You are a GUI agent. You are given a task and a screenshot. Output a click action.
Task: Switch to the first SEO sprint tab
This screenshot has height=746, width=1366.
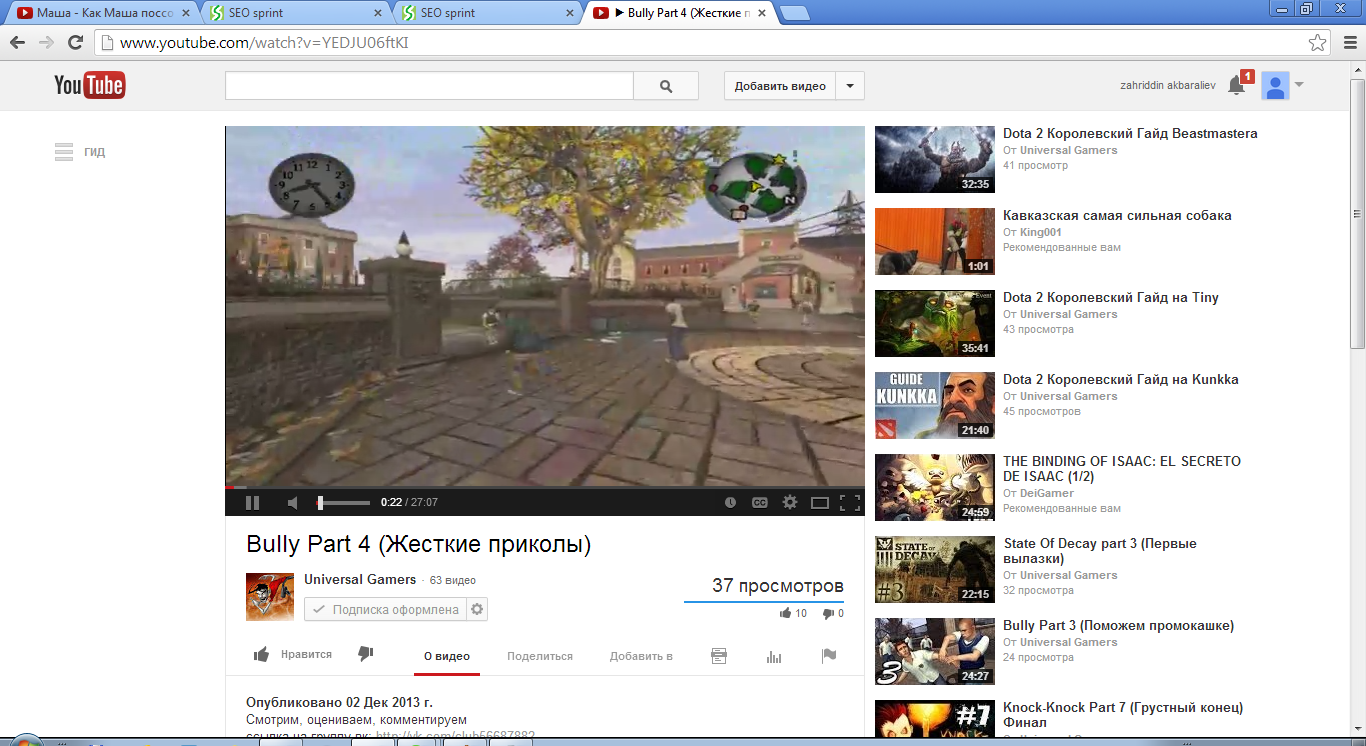(x=294, y=13)
